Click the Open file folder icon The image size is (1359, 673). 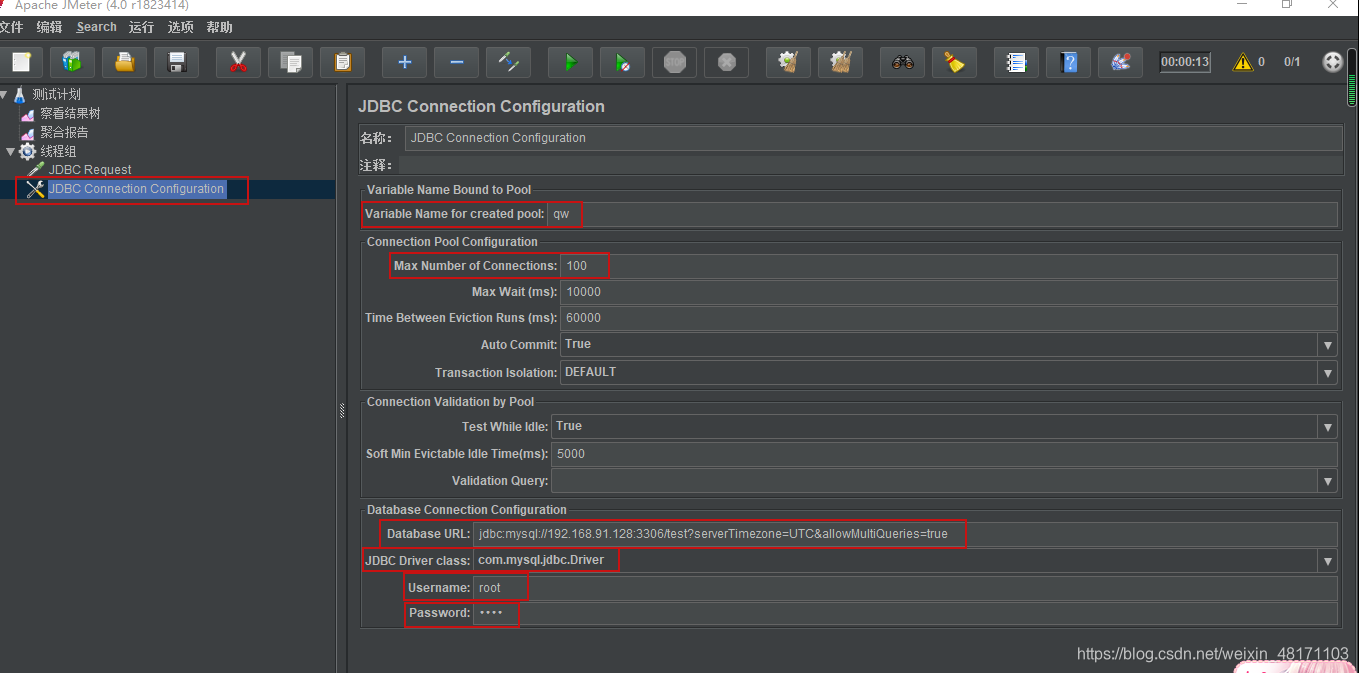124,62
